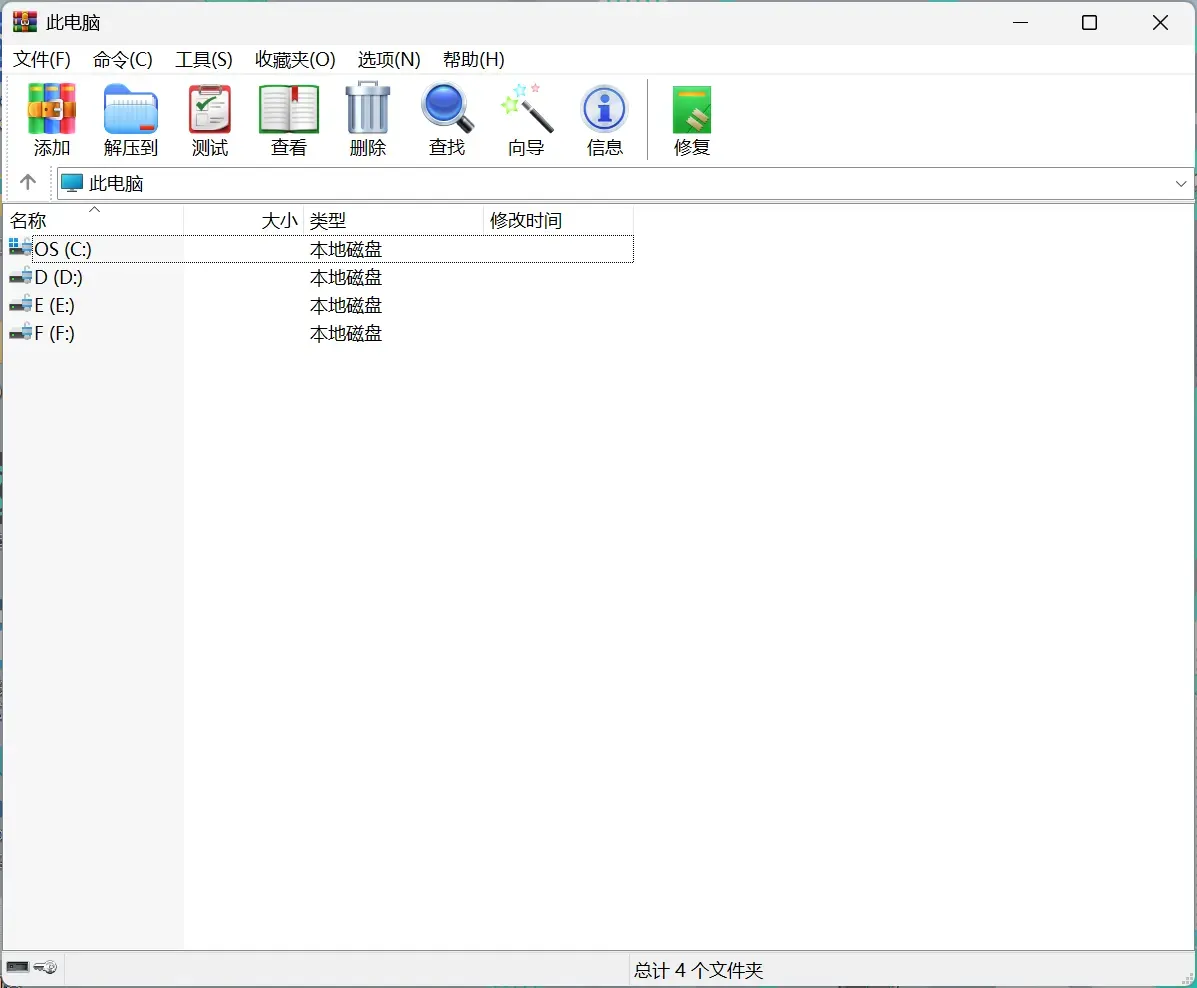Click the computer icon in the address bar

pyautogui.click(x=72, y=183)
